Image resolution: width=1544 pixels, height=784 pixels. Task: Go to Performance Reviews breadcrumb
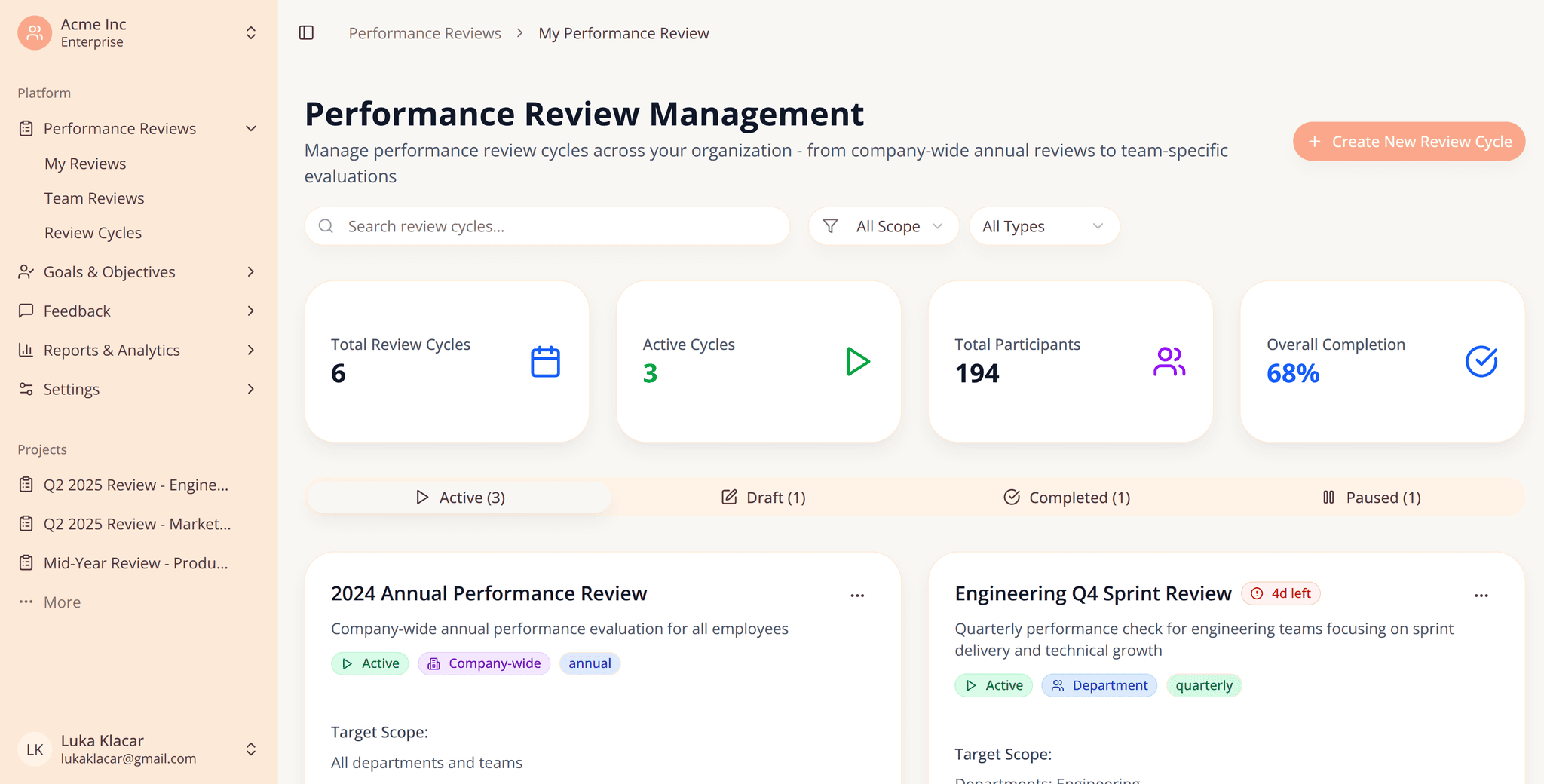[x=424, y=33]
